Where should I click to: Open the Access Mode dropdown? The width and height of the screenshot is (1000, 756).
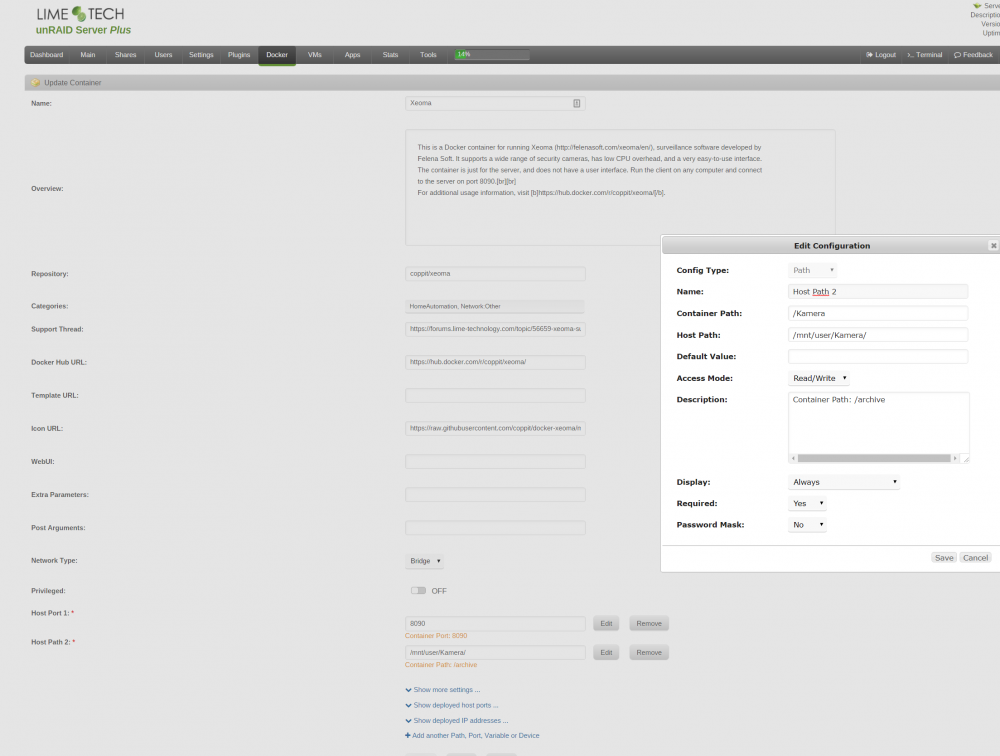(819, 378)
